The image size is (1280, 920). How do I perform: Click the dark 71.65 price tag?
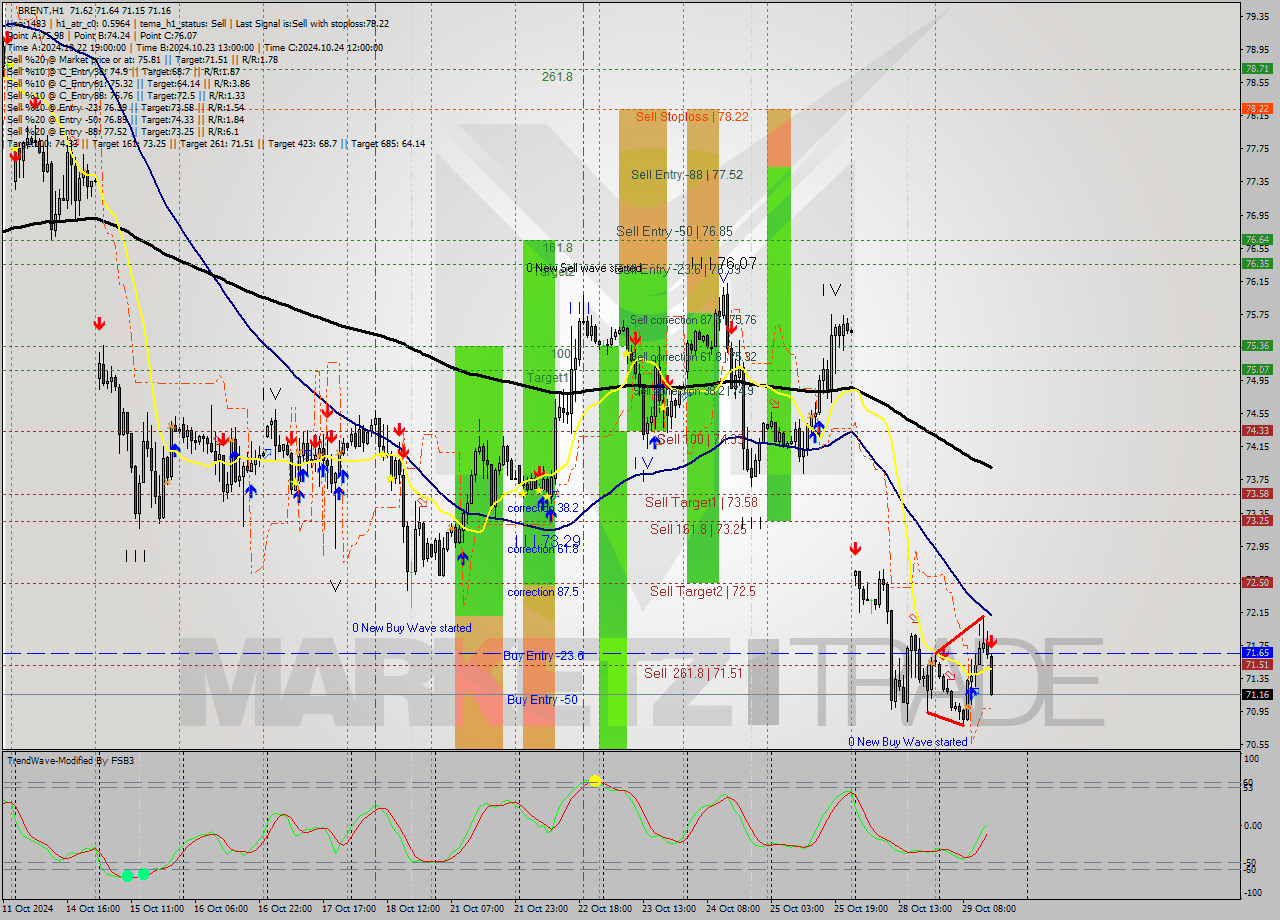click(1256, 652)
